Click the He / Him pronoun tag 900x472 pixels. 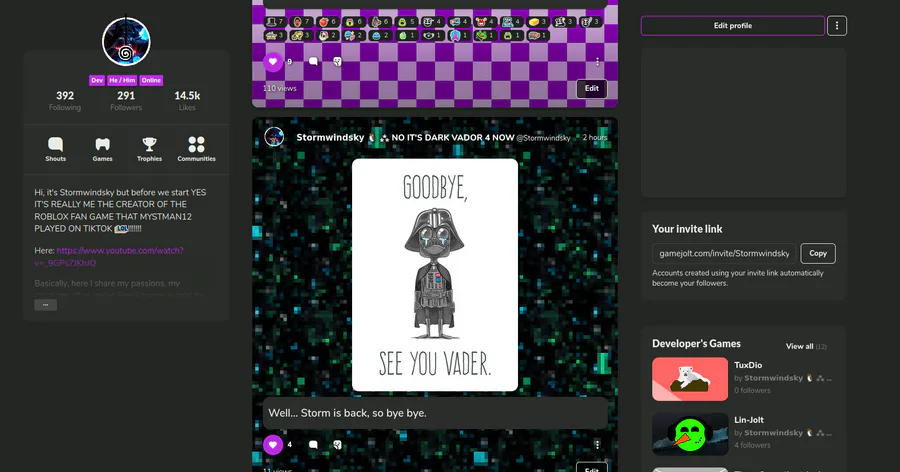point(122,80)
